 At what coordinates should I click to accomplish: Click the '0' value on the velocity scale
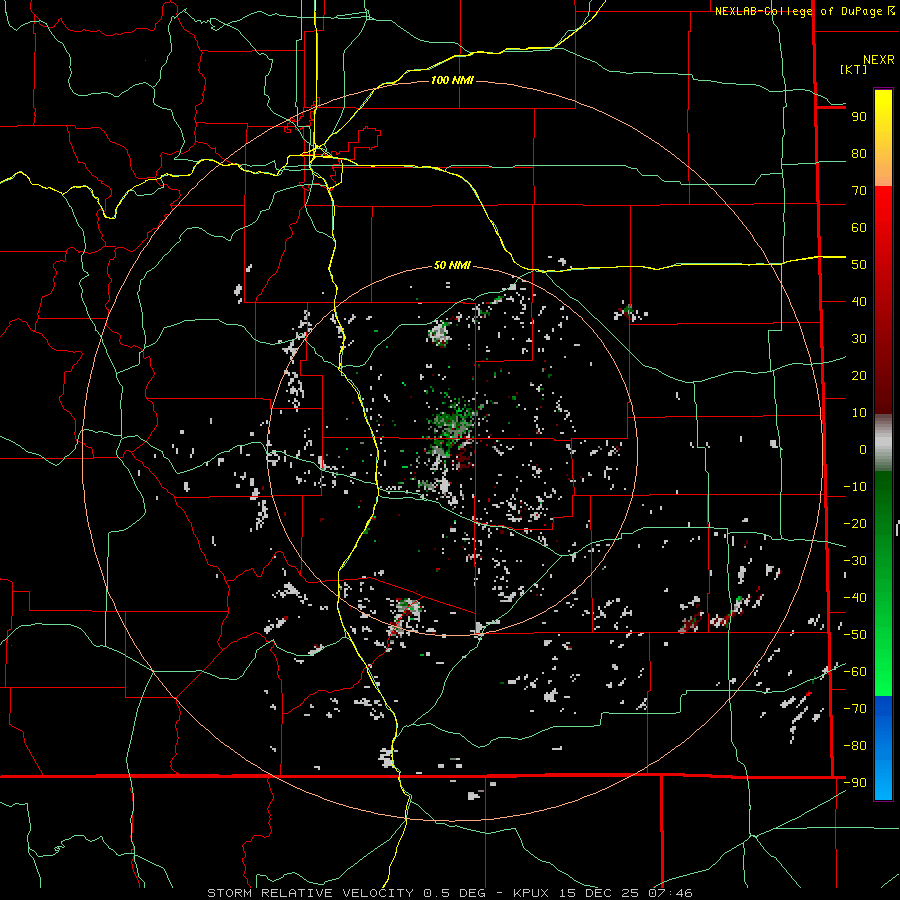tap(863, 450)
